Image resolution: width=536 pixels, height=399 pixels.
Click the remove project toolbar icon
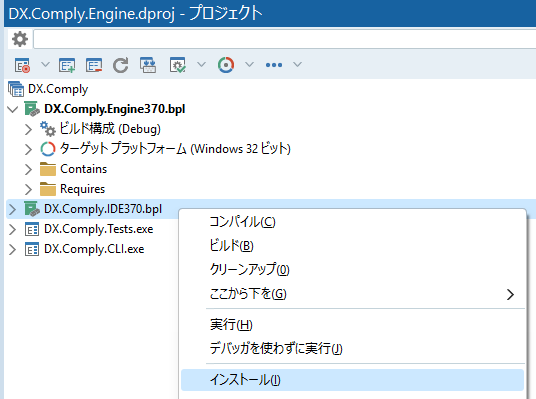pyautogui.click(x=94, y=65)
